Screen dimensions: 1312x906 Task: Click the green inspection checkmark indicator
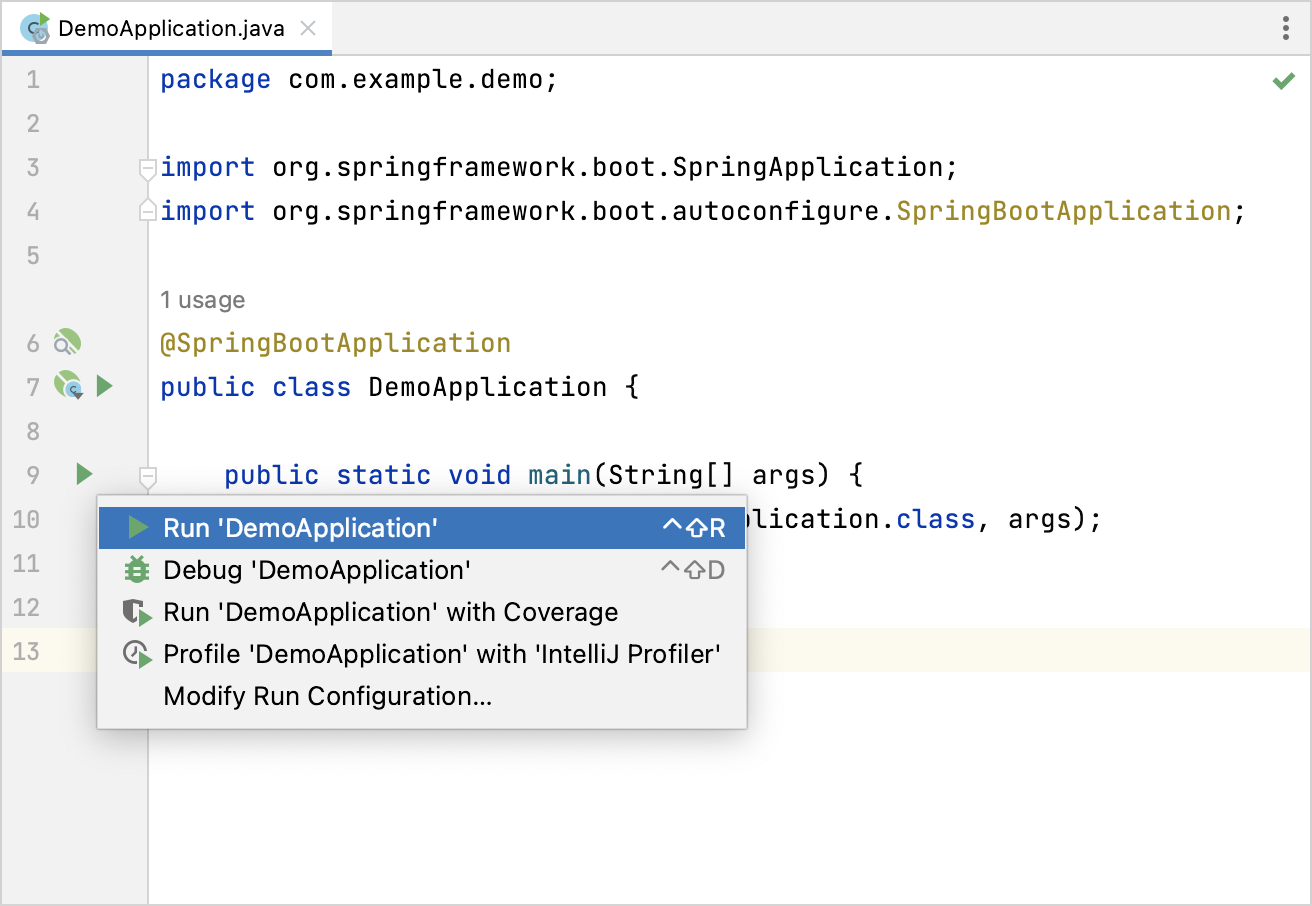(x=1283, y=81)
